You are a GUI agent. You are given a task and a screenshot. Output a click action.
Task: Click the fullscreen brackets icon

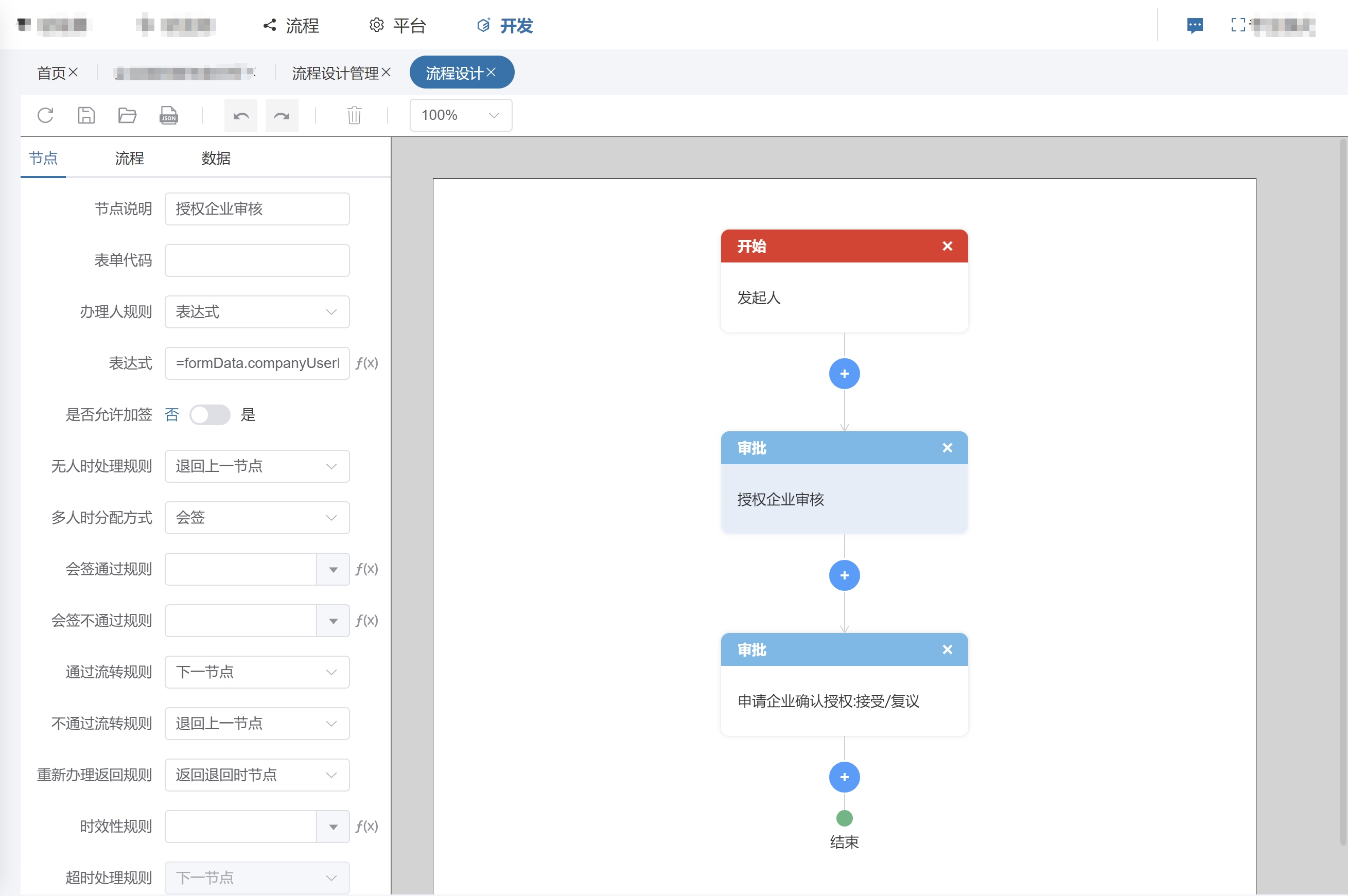[x=1238, y=25]
